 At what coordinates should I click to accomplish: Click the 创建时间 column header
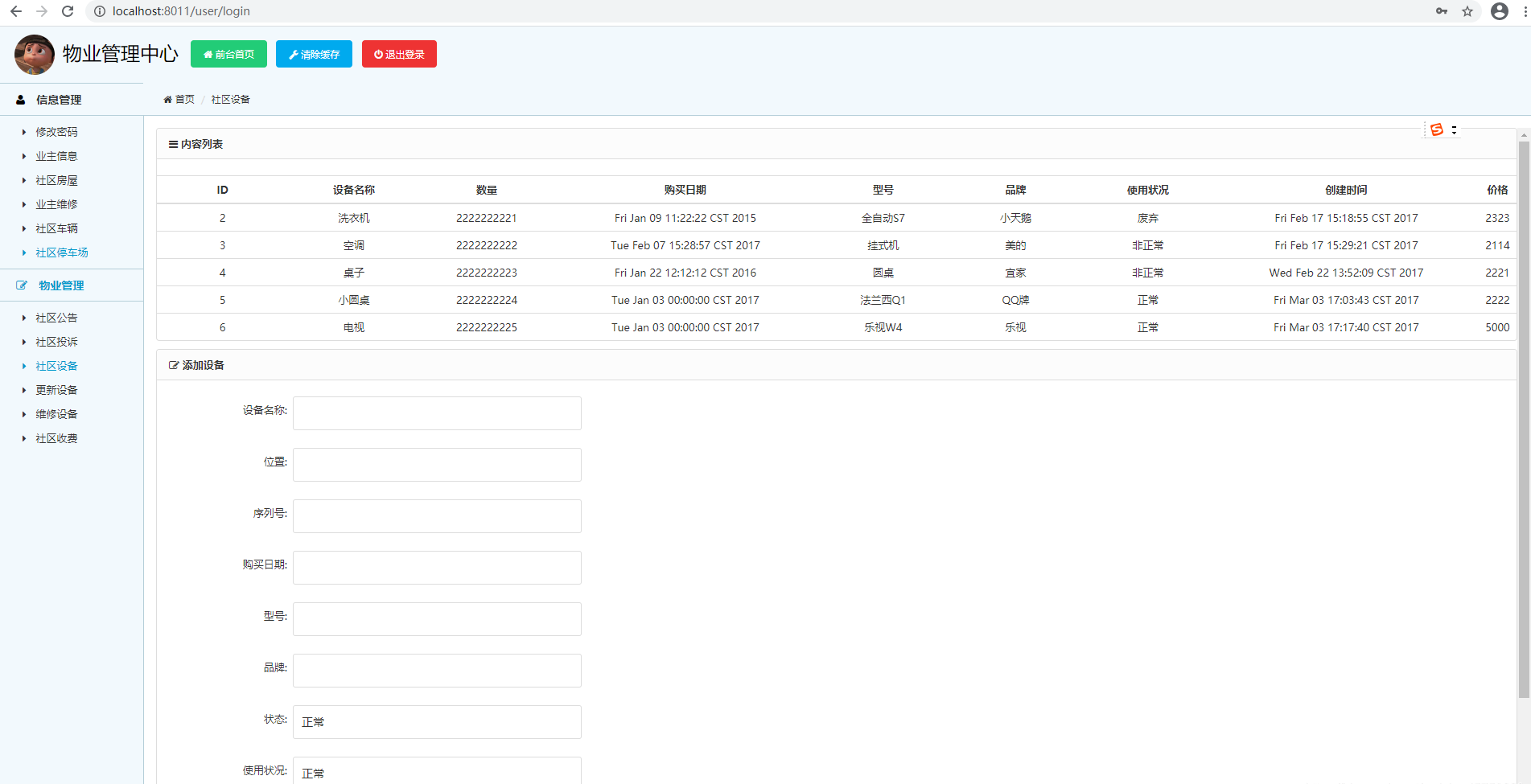(x=1346, y=190)
